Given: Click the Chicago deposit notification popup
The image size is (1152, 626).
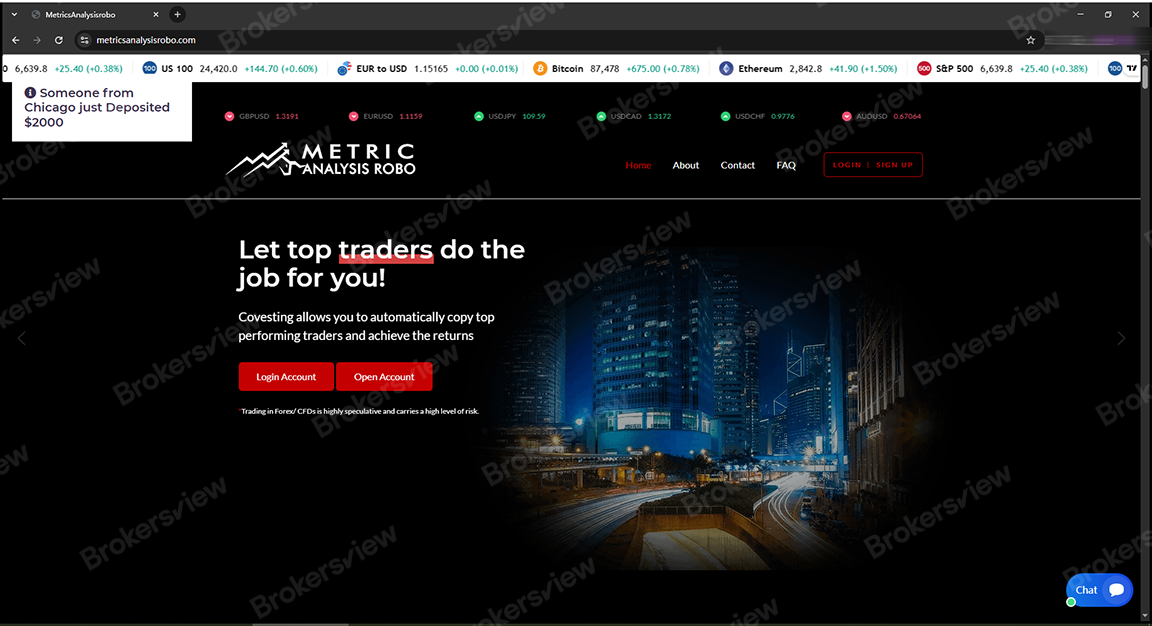Looking at the screenshot, I should coord(102,111).
